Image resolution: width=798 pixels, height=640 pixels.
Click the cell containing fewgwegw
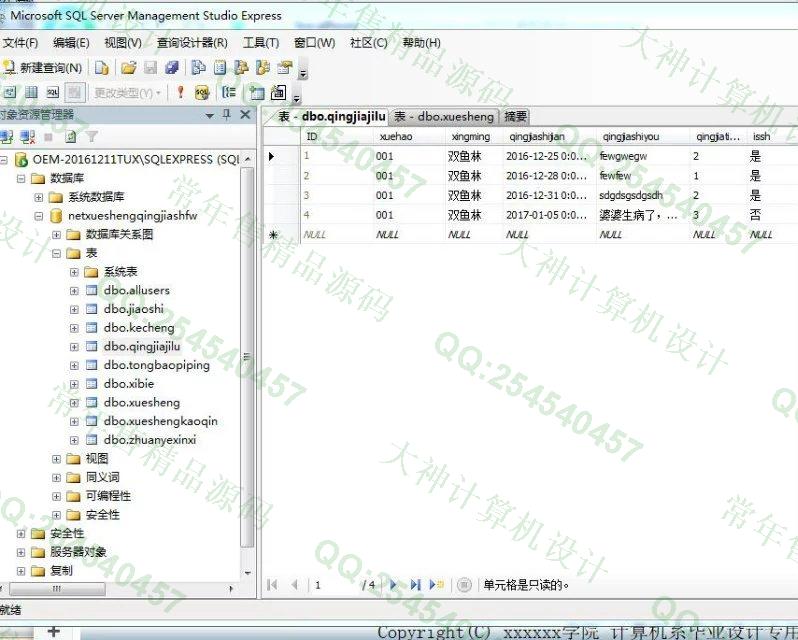[x=643, y=156]
